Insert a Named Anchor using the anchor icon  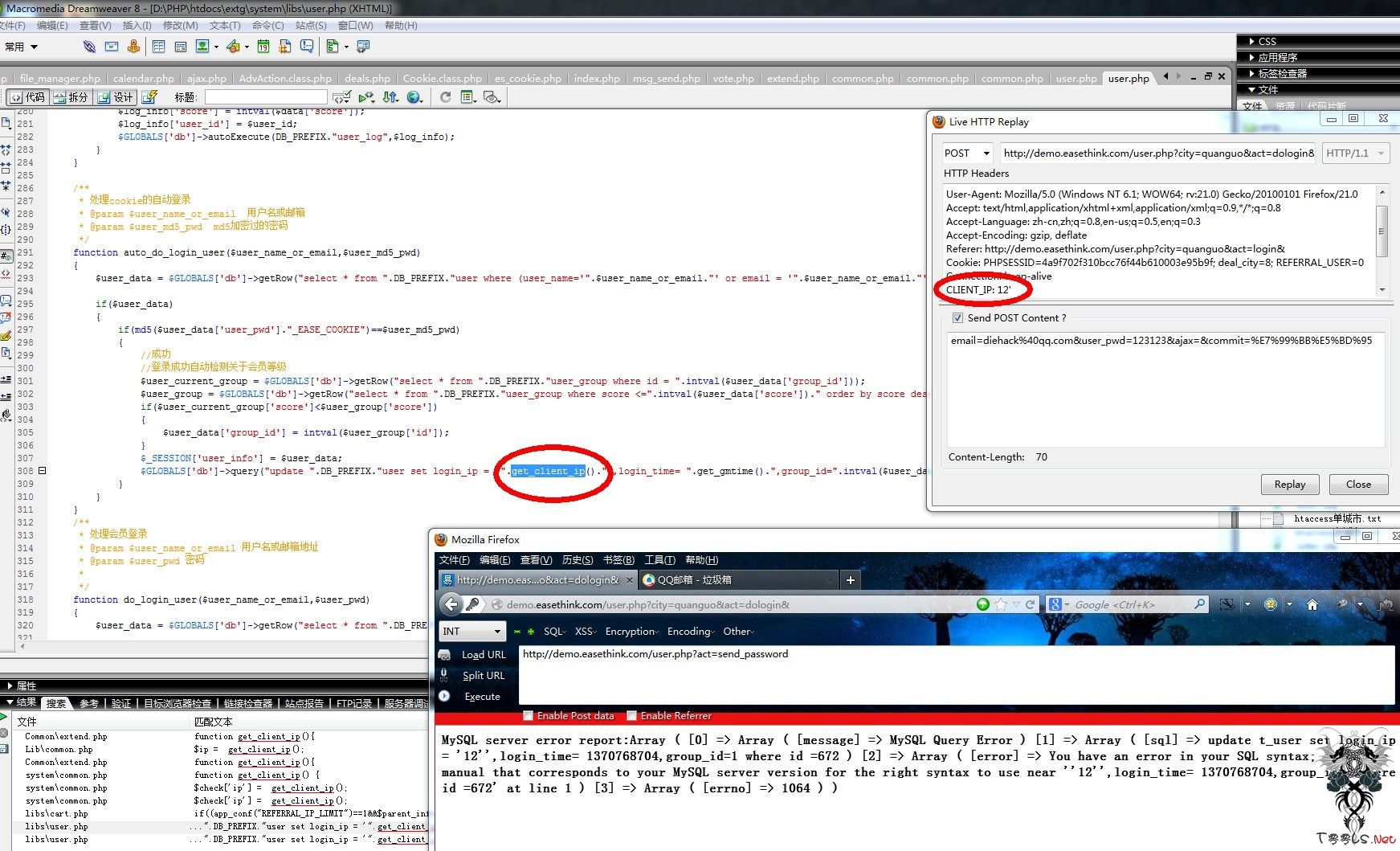(x=133, y=47)
